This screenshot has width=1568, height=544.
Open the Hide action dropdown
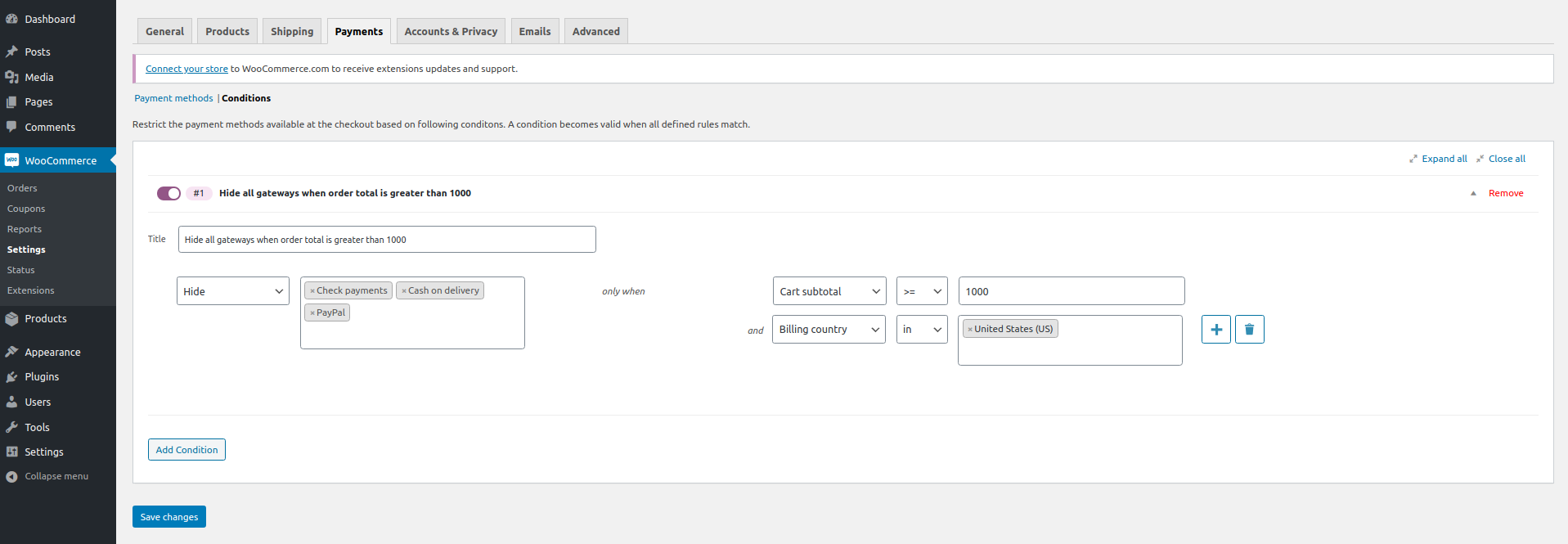pos(233,291)
